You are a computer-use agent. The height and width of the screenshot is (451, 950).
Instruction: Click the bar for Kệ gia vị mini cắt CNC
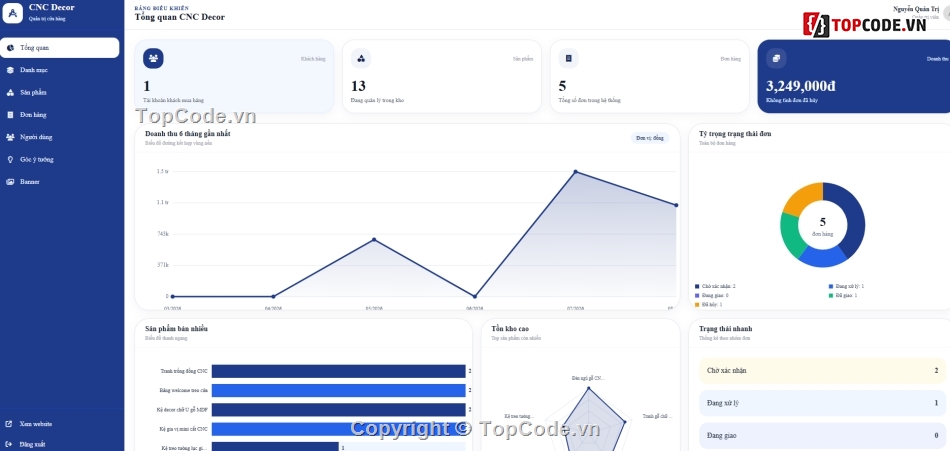click(338, 429)
